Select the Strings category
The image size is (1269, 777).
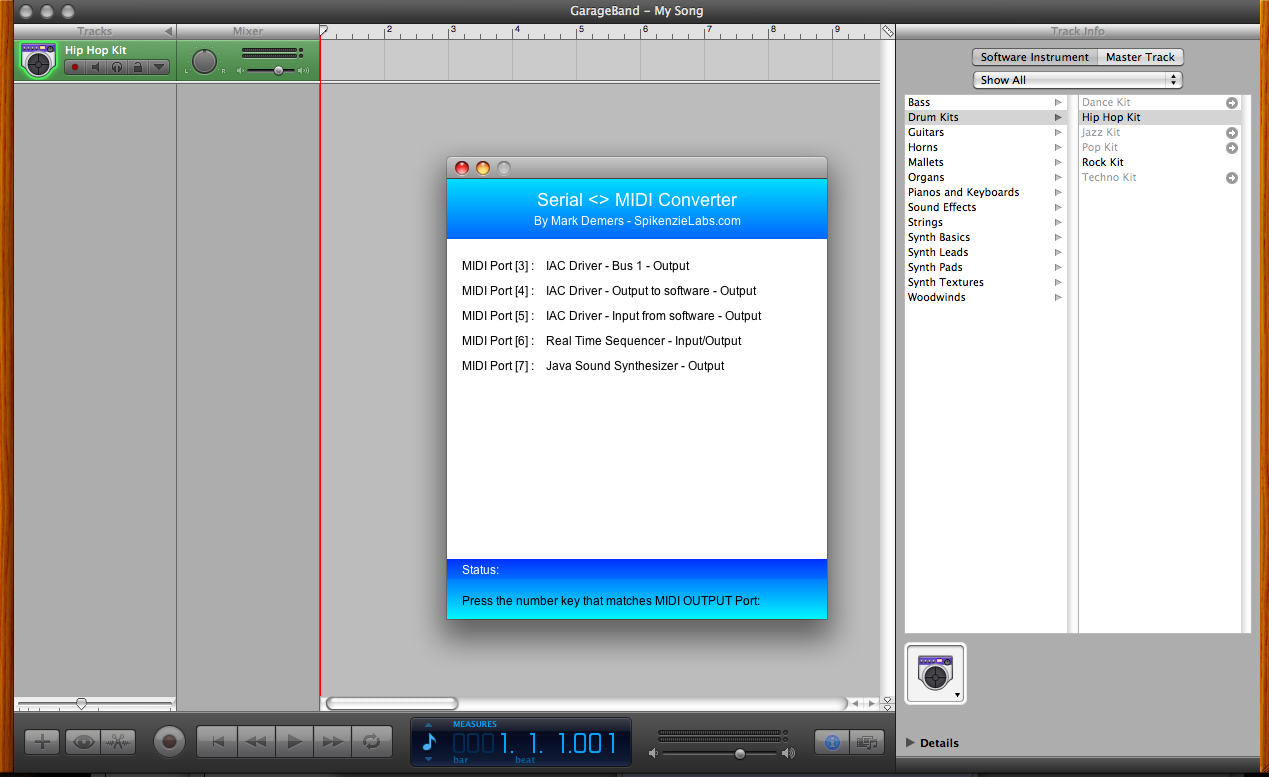coord(985,222)
